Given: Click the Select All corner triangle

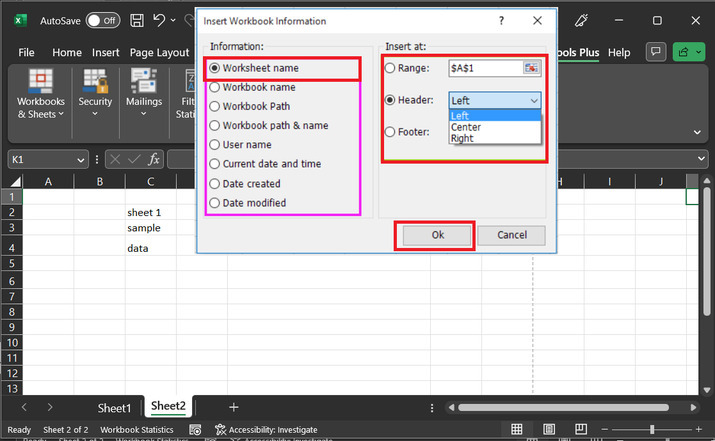Looking at the screenshot, I should (x=15, y=182).
